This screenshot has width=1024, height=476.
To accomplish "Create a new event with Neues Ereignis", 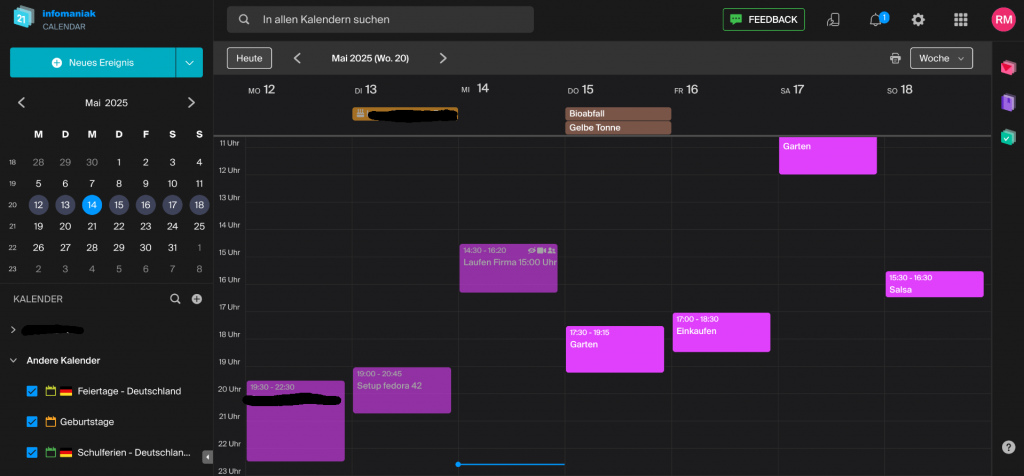I will (x=93, y=63).
